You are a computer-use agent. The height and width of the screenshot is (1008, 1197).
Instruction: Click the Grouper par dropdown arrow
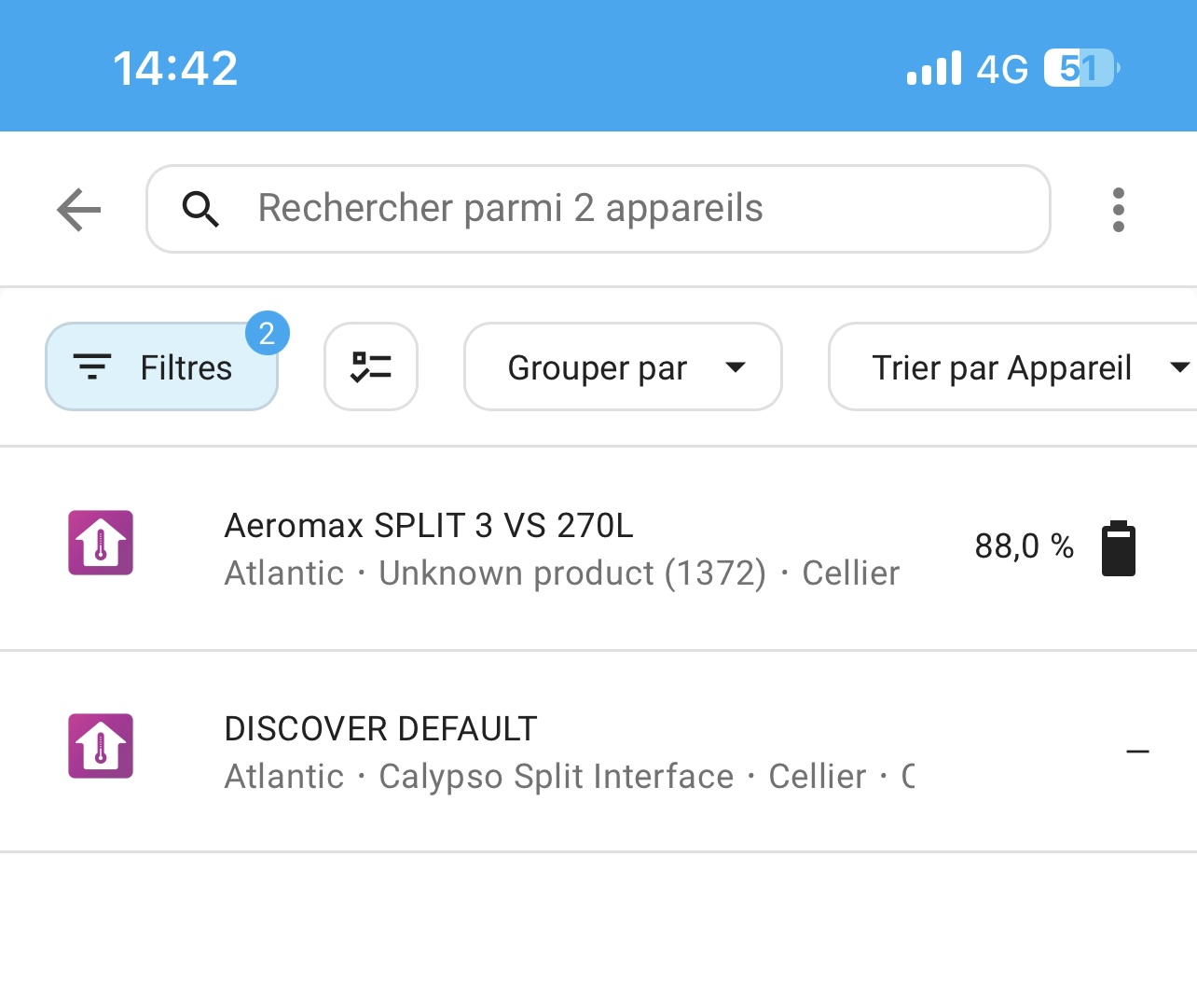[736, 367]
